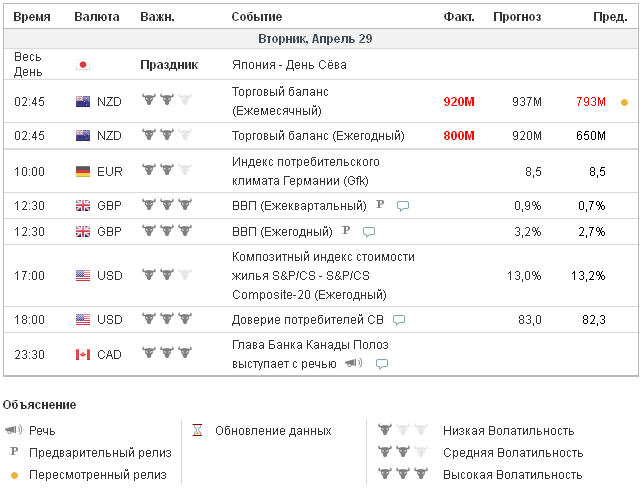Click the 'Прогноз' forecast column header
This screenshot has width=643, height=491.
(x=517, y=17)
